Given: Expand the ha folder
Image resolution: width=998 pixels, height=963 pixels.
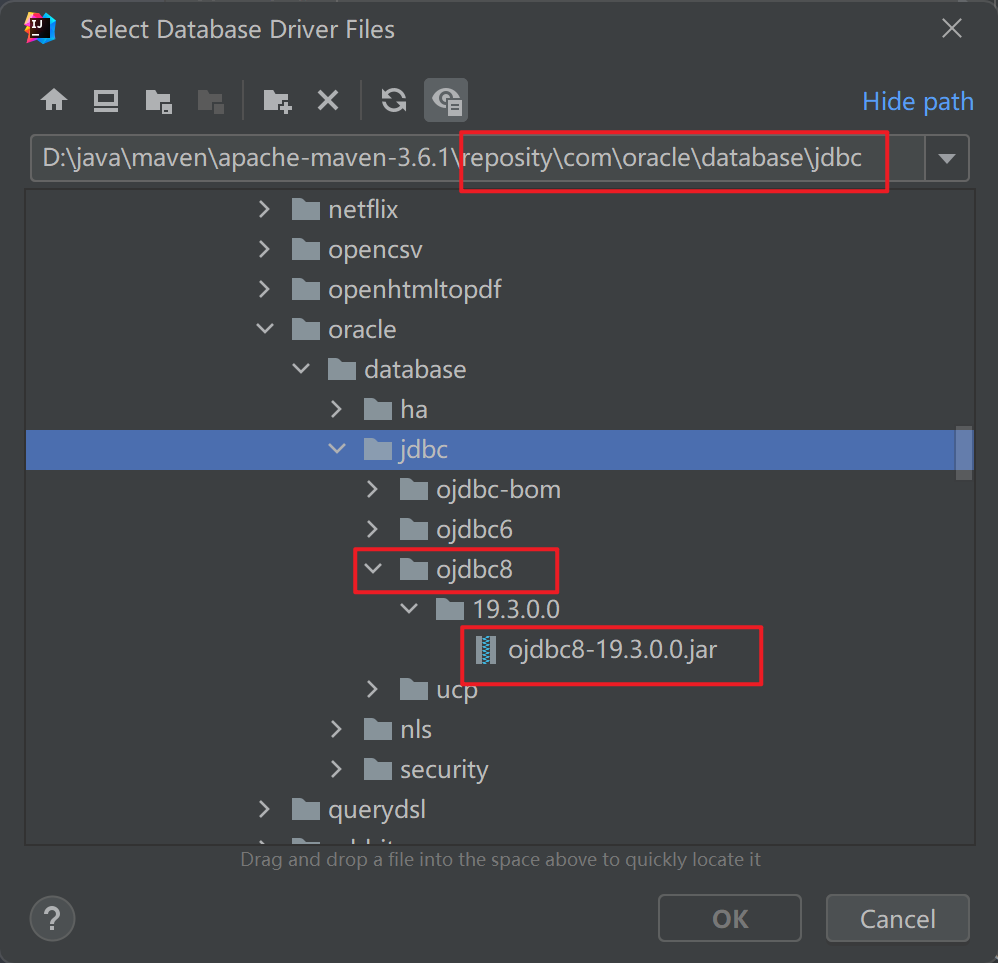Looking at the screenshot, I should pos(337,409).
